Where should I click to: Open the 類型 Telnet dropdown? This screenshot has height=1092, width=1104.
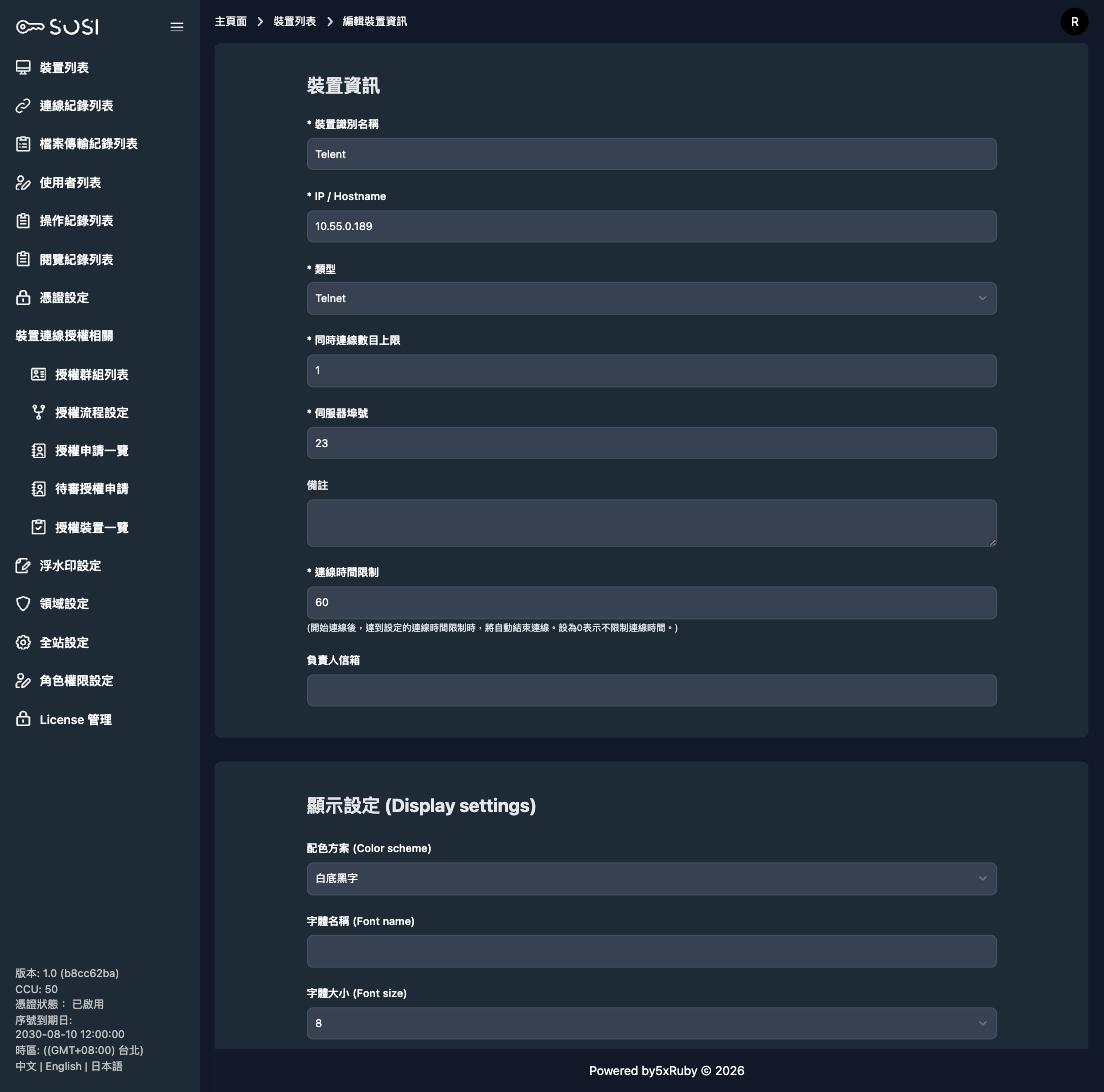point(651,299)
